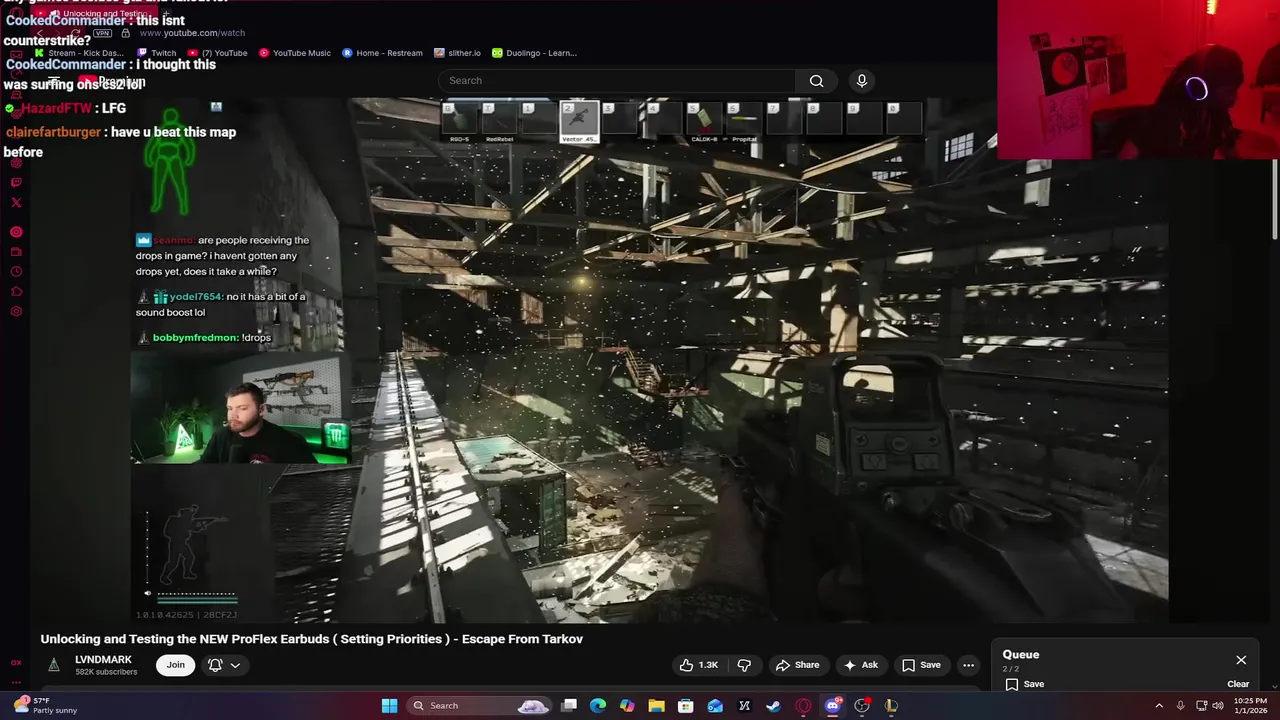Click the Escape From Tarkov video player
The height and width of the screenshot is (720, 1280).
coord(650,360)
